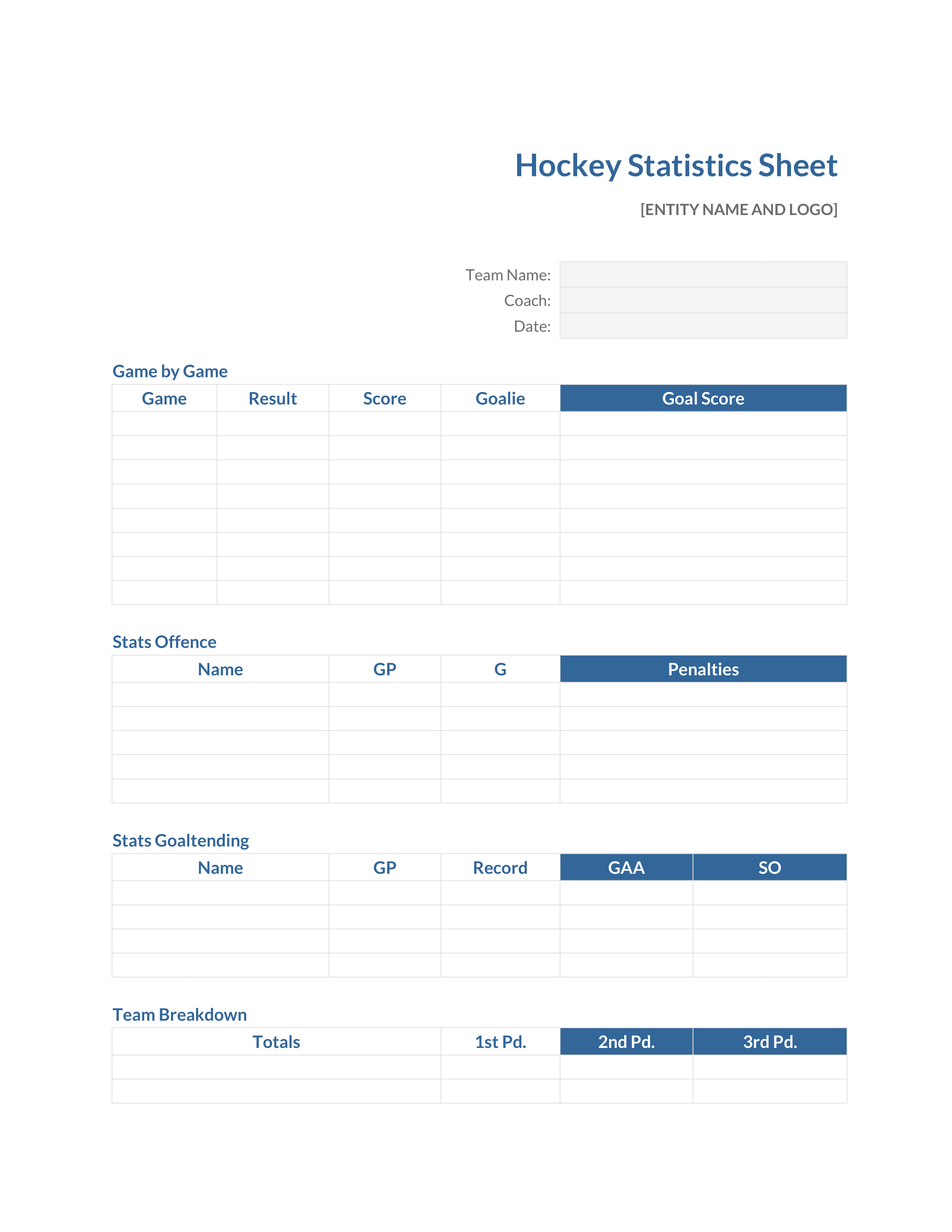
Task: Select the Stats Offence section heading
Action: click(164, 642)
